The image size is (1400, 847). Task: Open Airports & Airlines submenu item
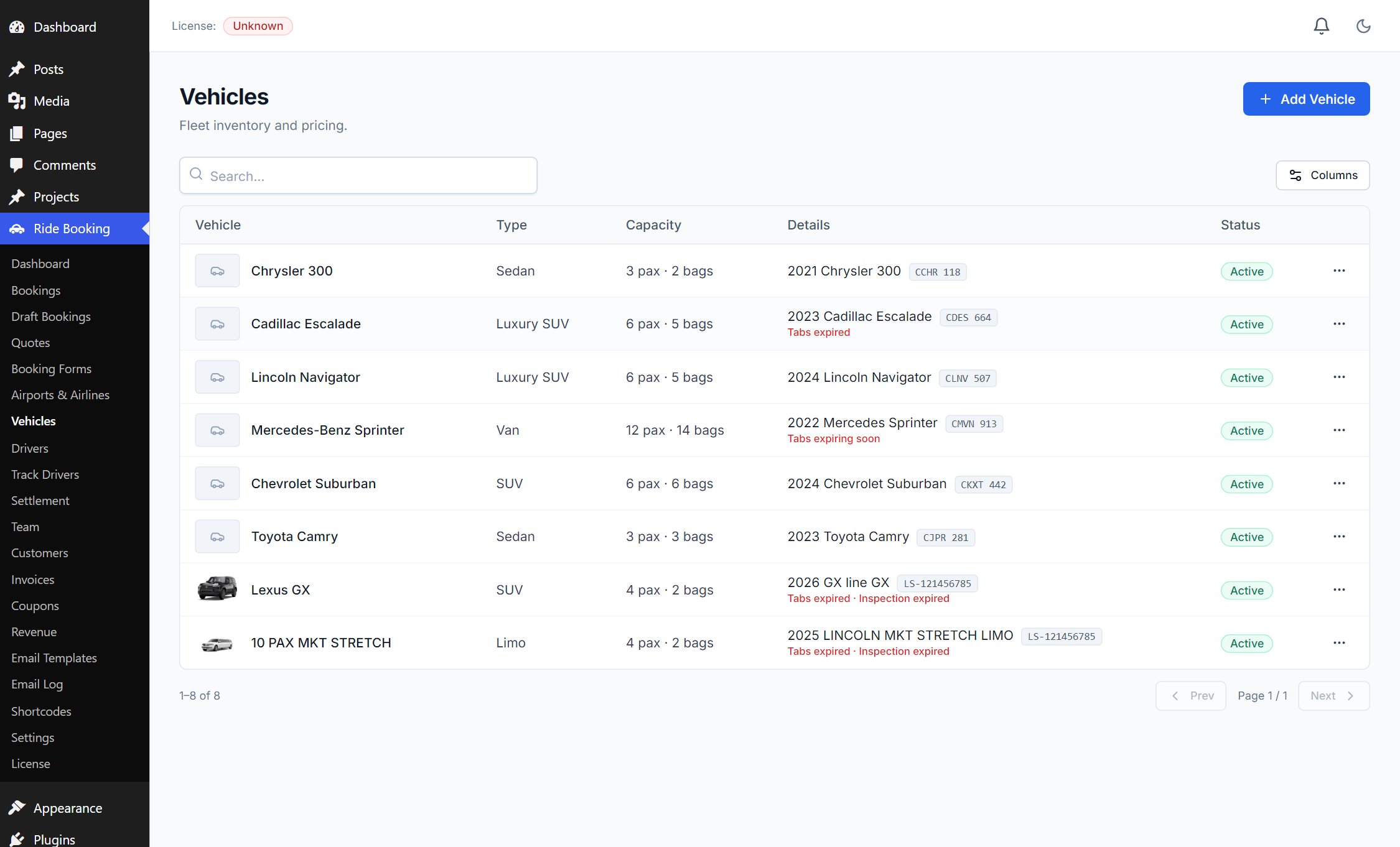60,395
